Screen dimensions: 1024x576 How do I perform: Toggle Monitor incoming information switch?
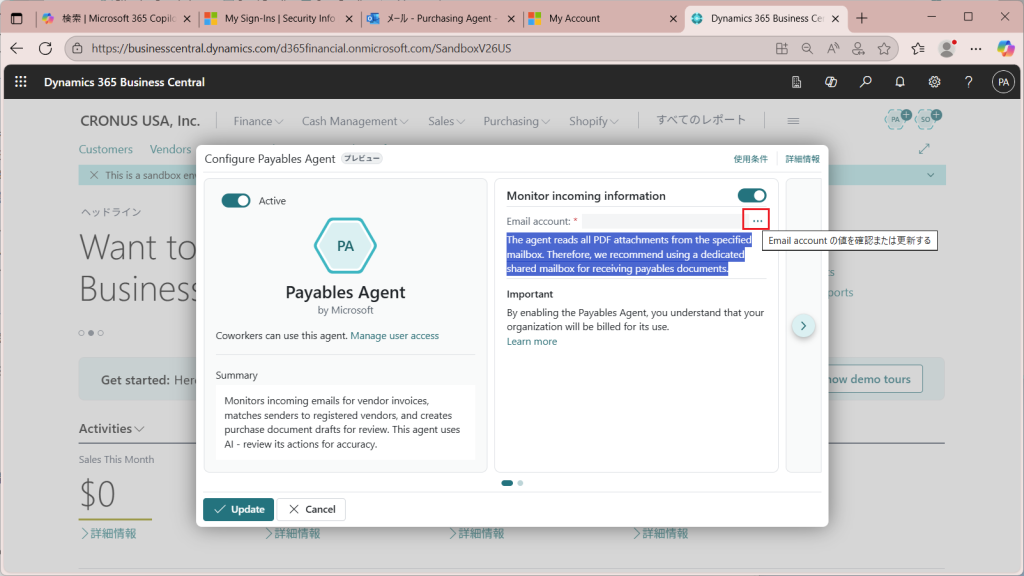click(752, 195)
